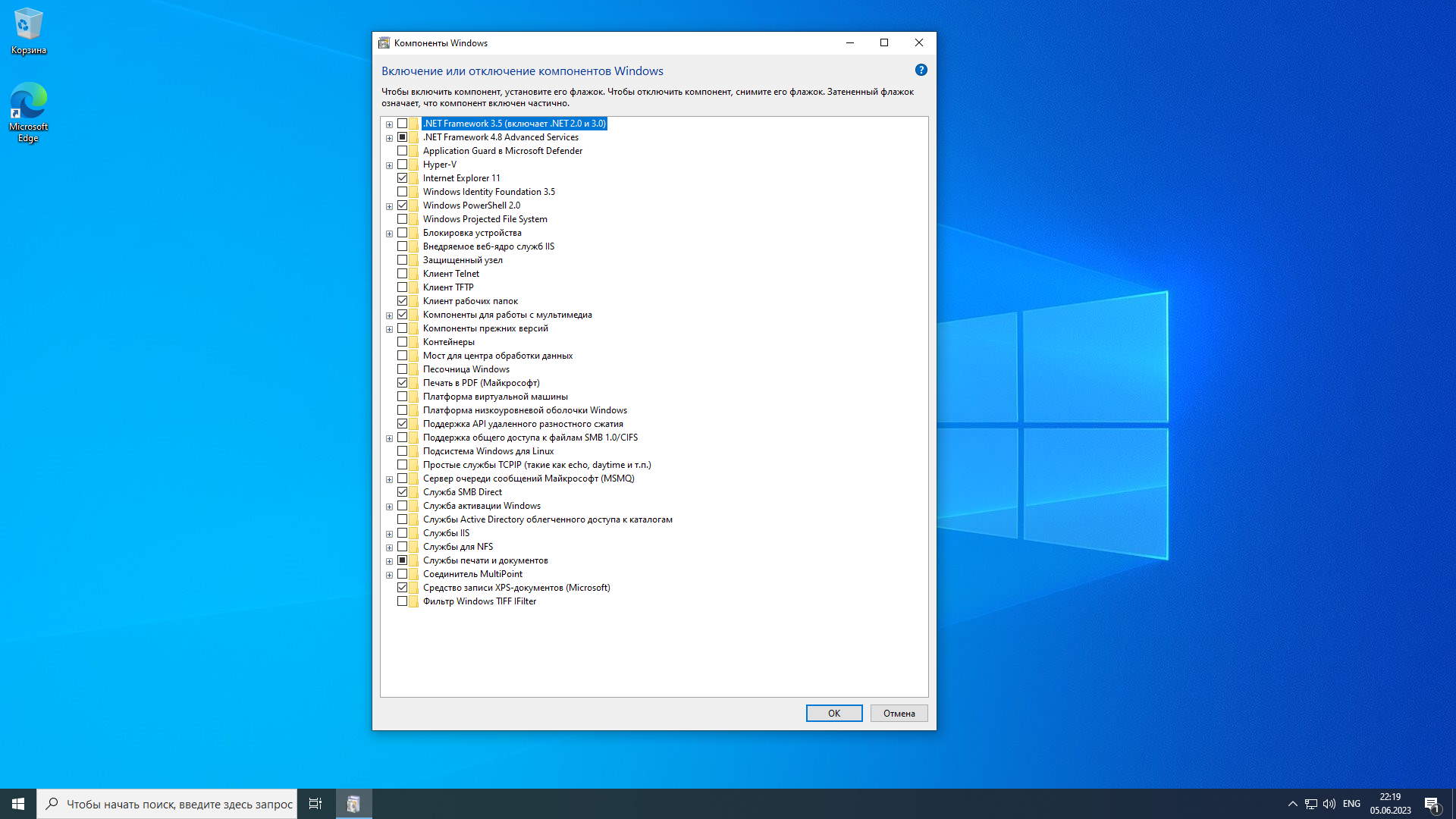Open the notification center icon
The image size is (1456, 819).
point(1432,804)
